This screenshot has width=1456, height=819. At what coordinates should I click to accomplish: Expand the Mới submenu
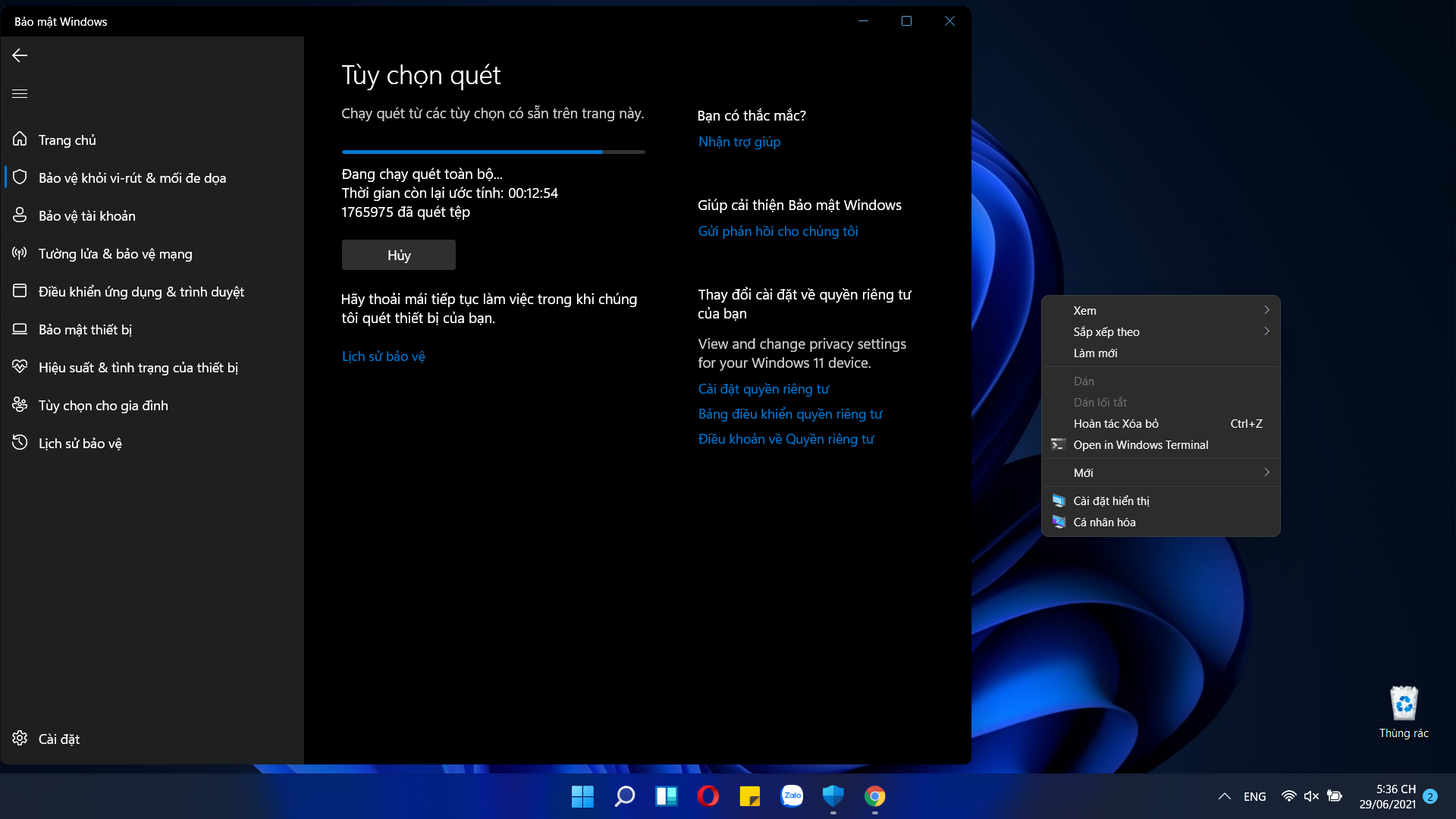(1161, 472)
